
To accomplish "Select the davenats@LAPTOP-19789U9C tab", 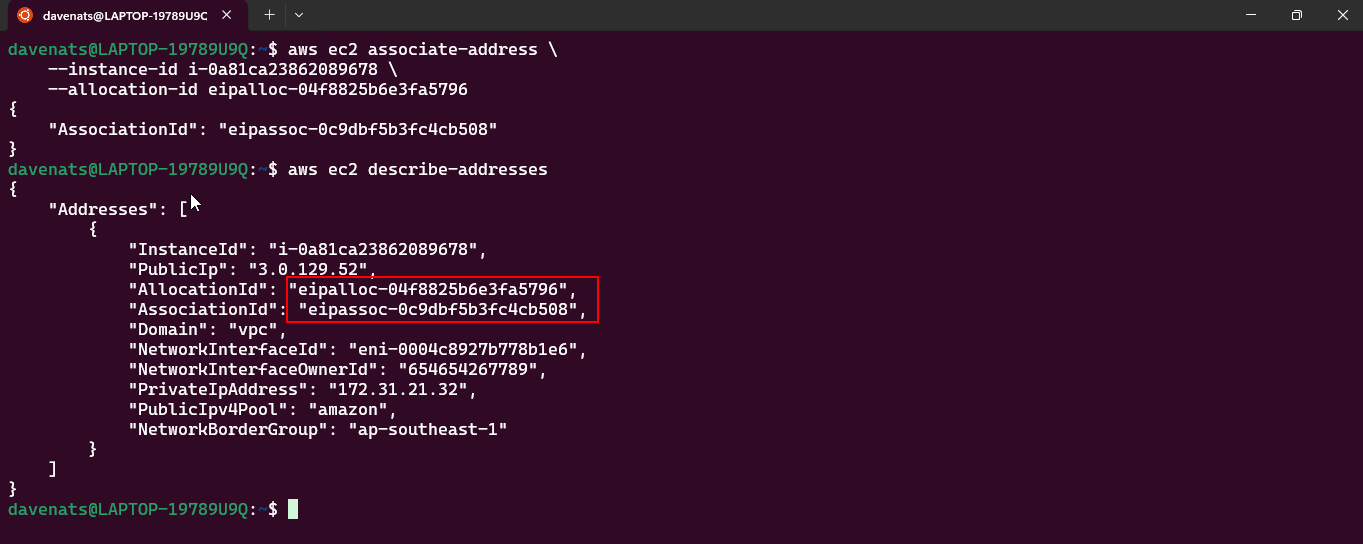I will 124,16.
